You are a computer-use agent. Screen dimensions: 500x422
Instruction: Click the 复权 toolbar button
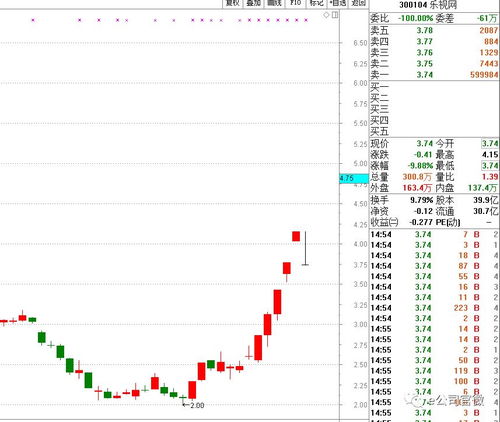tap(232, 3)
